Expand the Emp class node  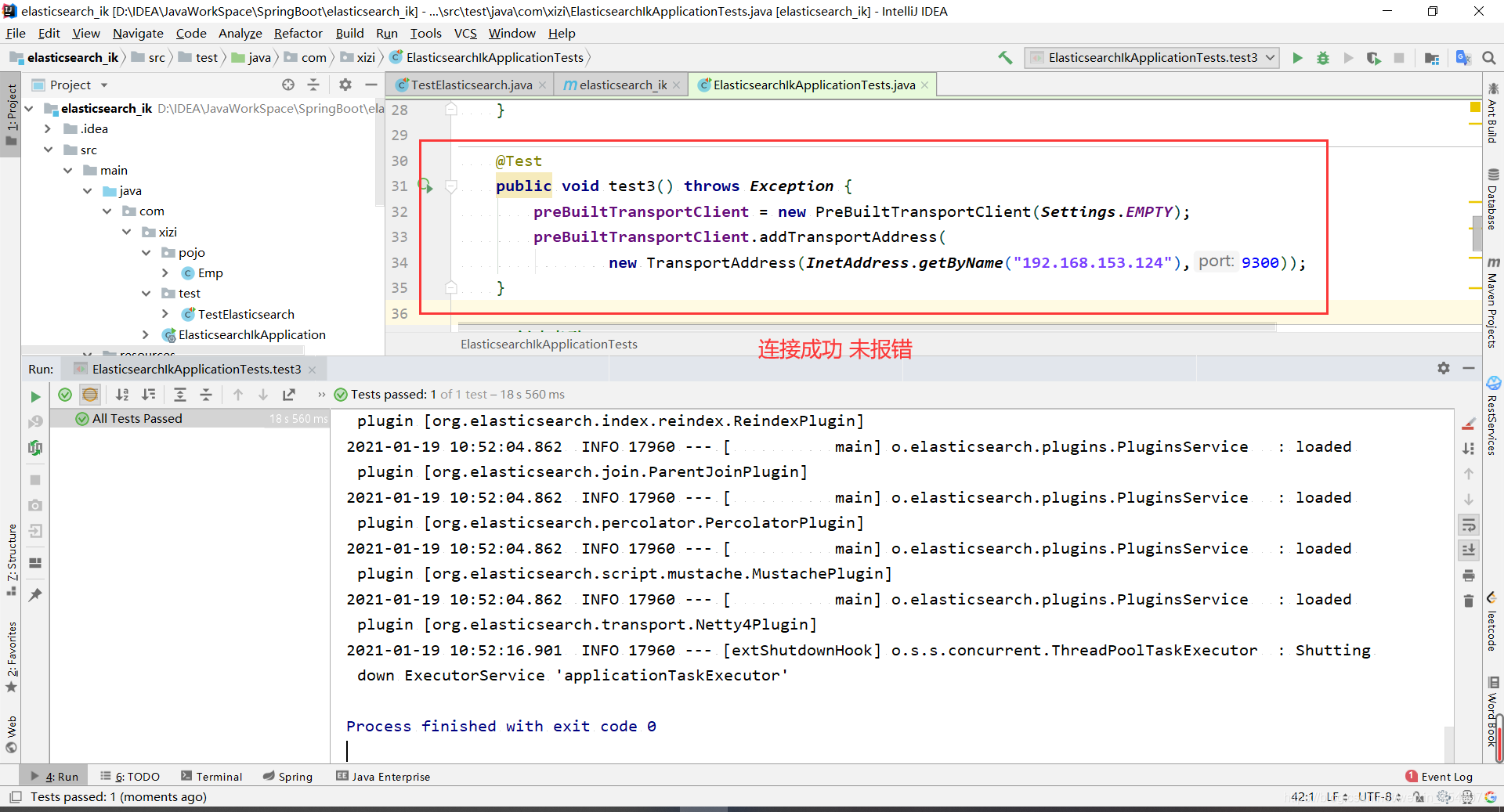coord(165,272)
